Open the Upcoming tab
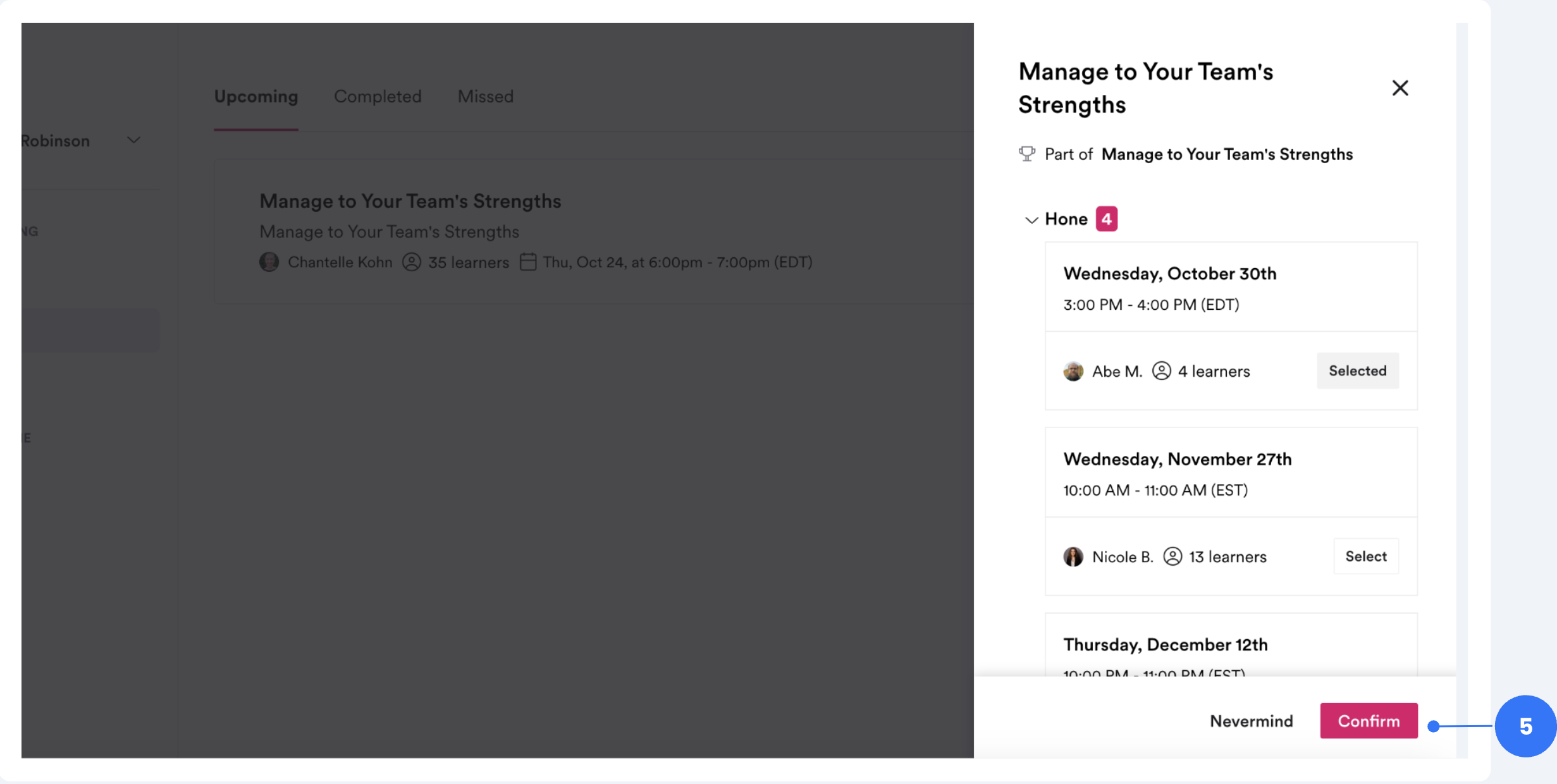 pos(255,97)
